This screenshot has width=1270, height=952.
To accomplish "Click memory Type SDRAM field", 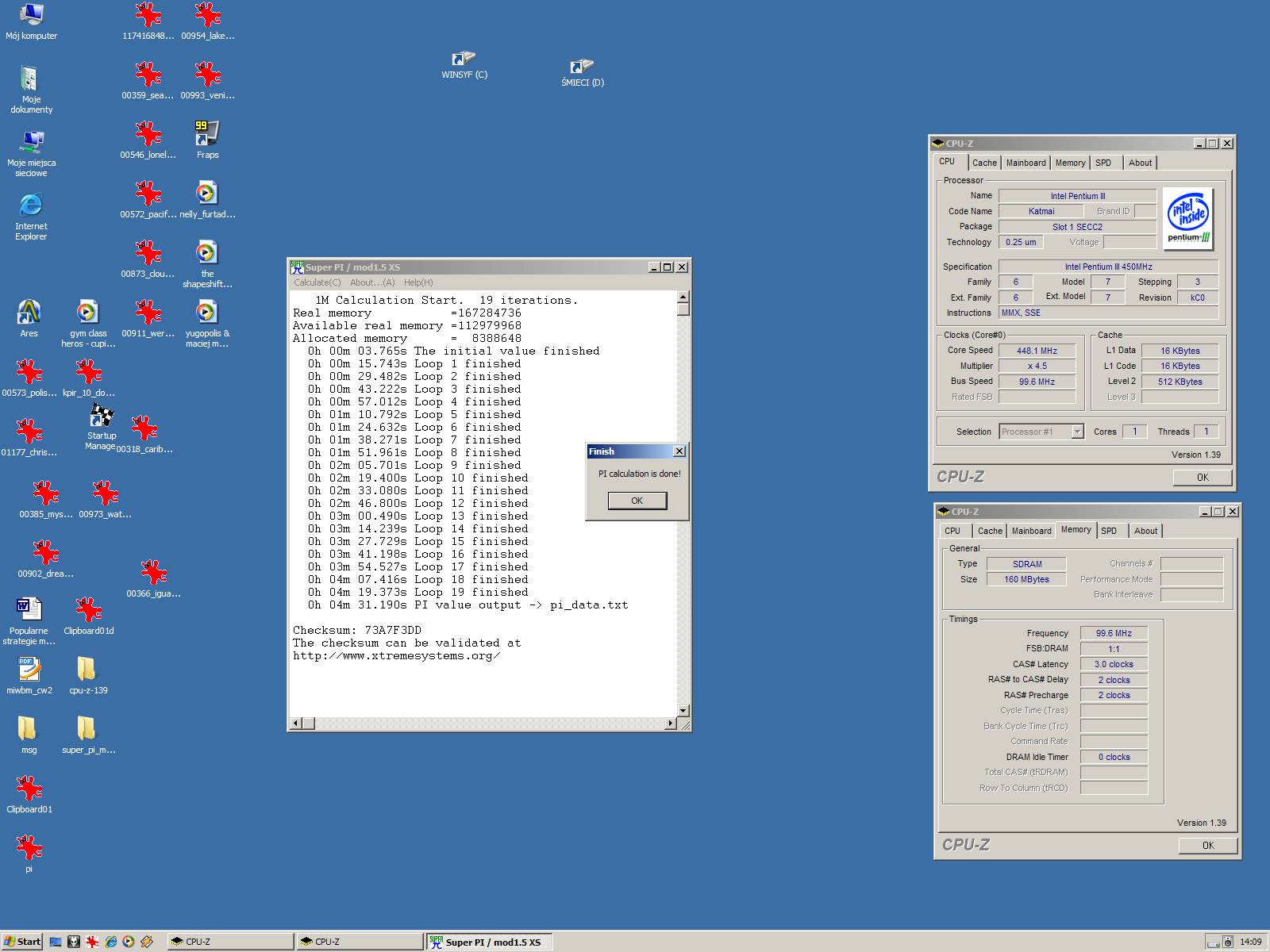I will 1027,564.
